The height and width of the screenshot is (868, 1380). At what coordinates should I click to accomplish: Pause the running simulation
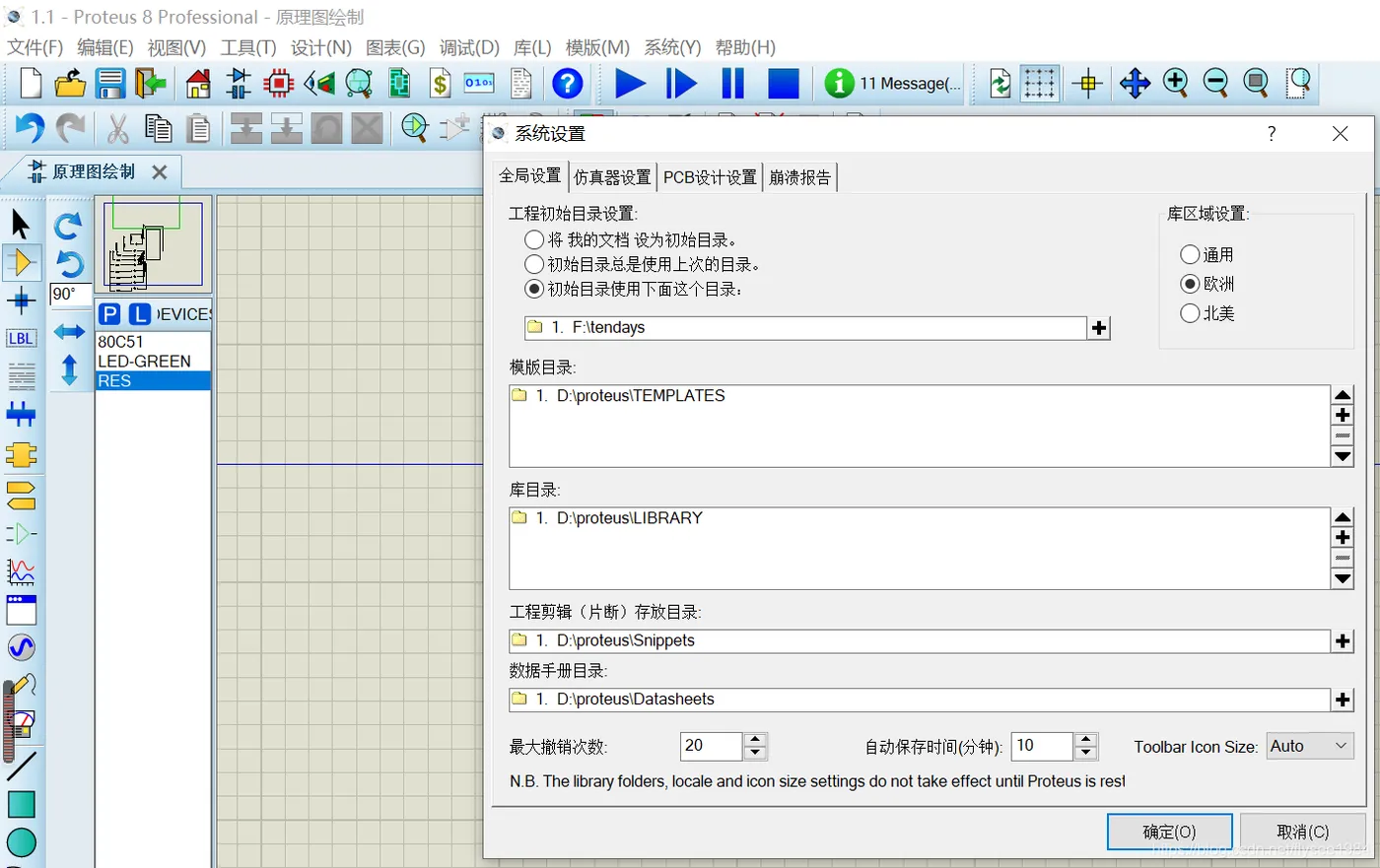pos(732,84)
